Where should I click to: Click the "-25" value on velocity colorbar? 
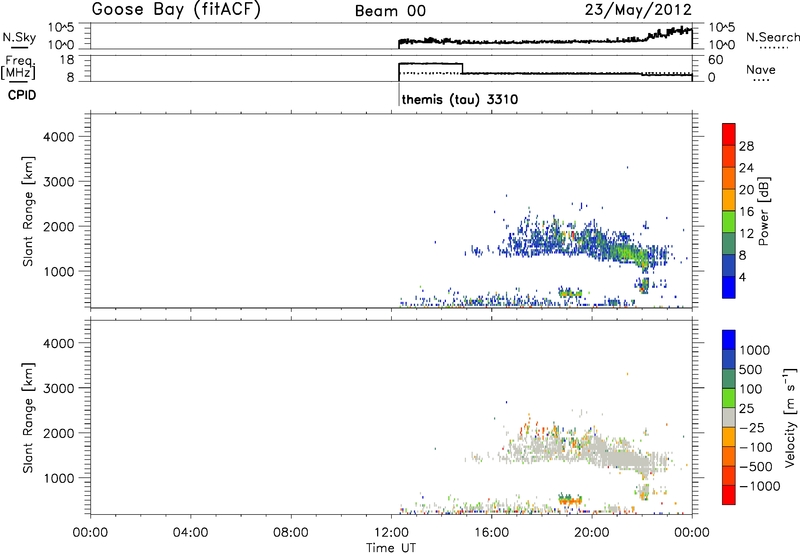coord(751,428)
